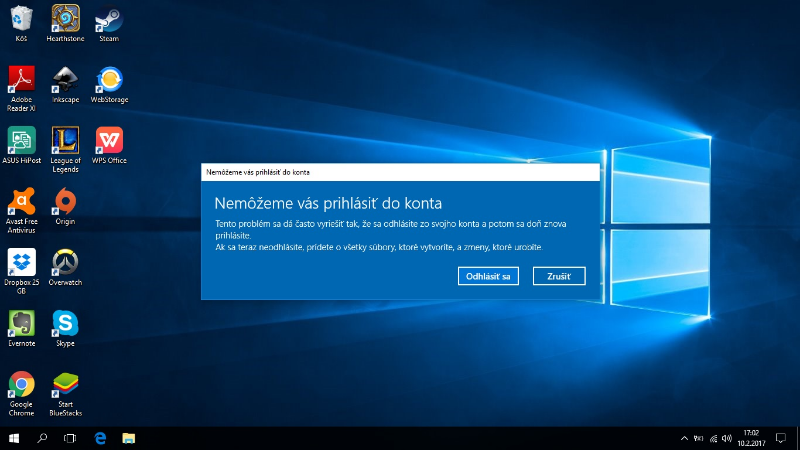Screen dimensions: 800x450
Task: Select the Inkscape shortcut icon
Action: pyautogui.click(x=65, y=80)
